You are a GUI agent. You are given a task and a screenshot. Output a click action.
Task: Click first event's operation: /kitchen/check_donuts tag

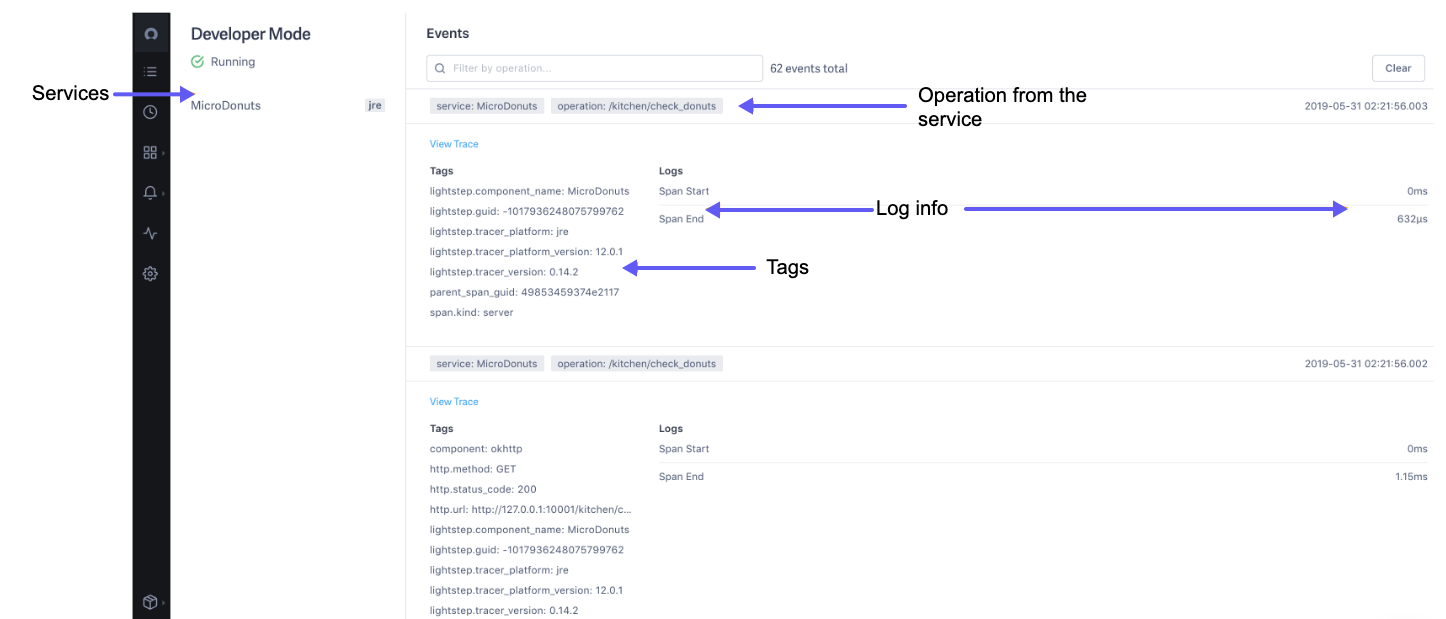tap(636, 106)
